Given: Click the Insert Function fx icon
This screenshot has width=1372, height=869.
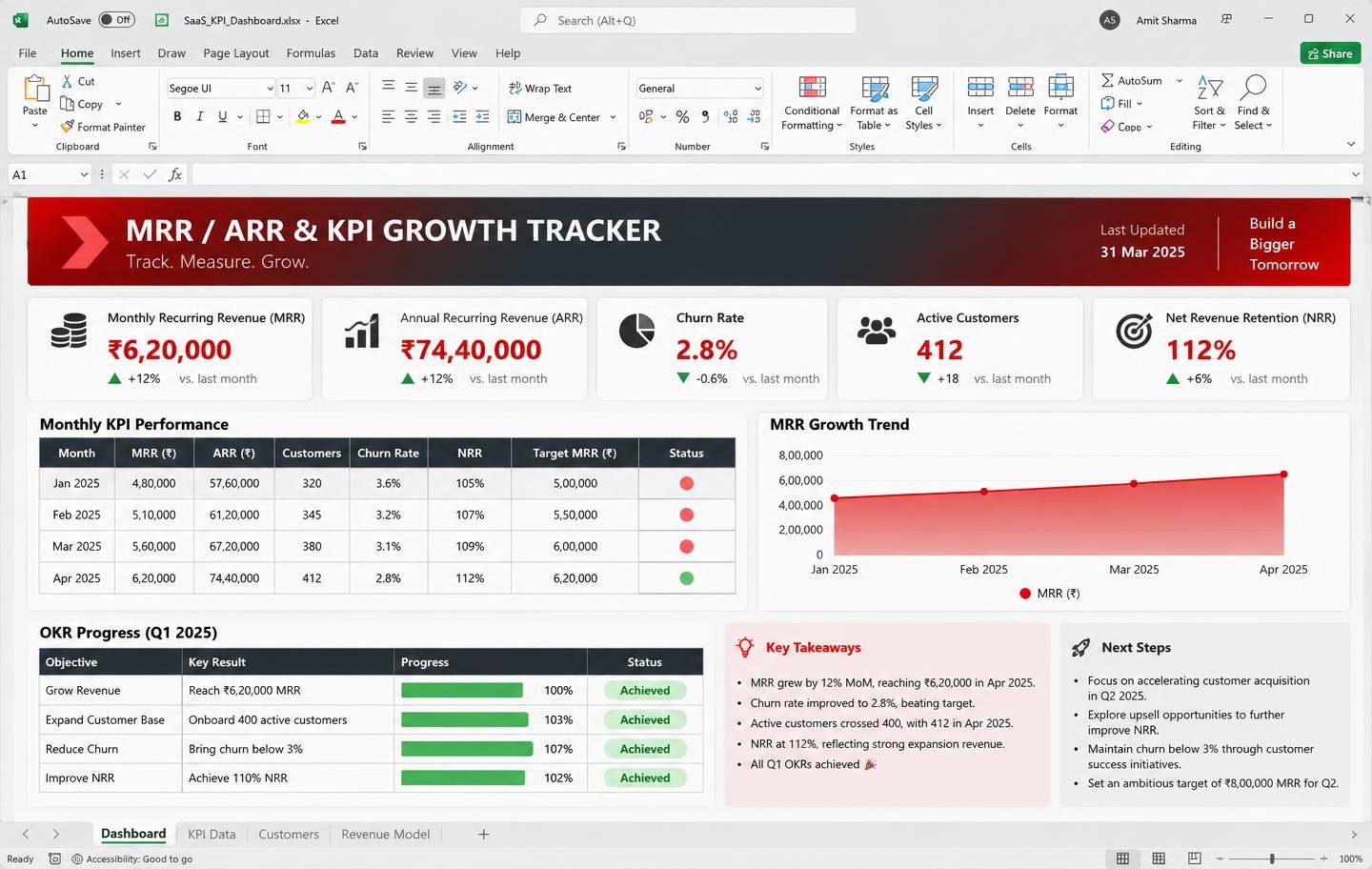Looking at the screenshot, I should click(175, 174).
